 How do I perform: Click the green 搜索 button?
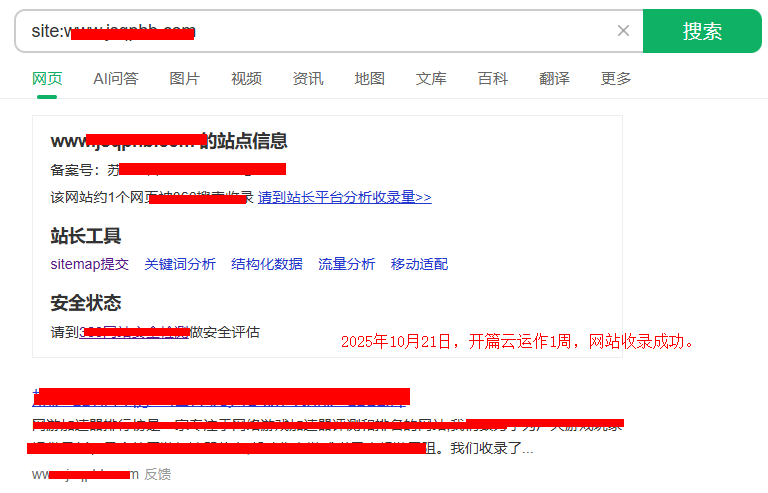702,31
